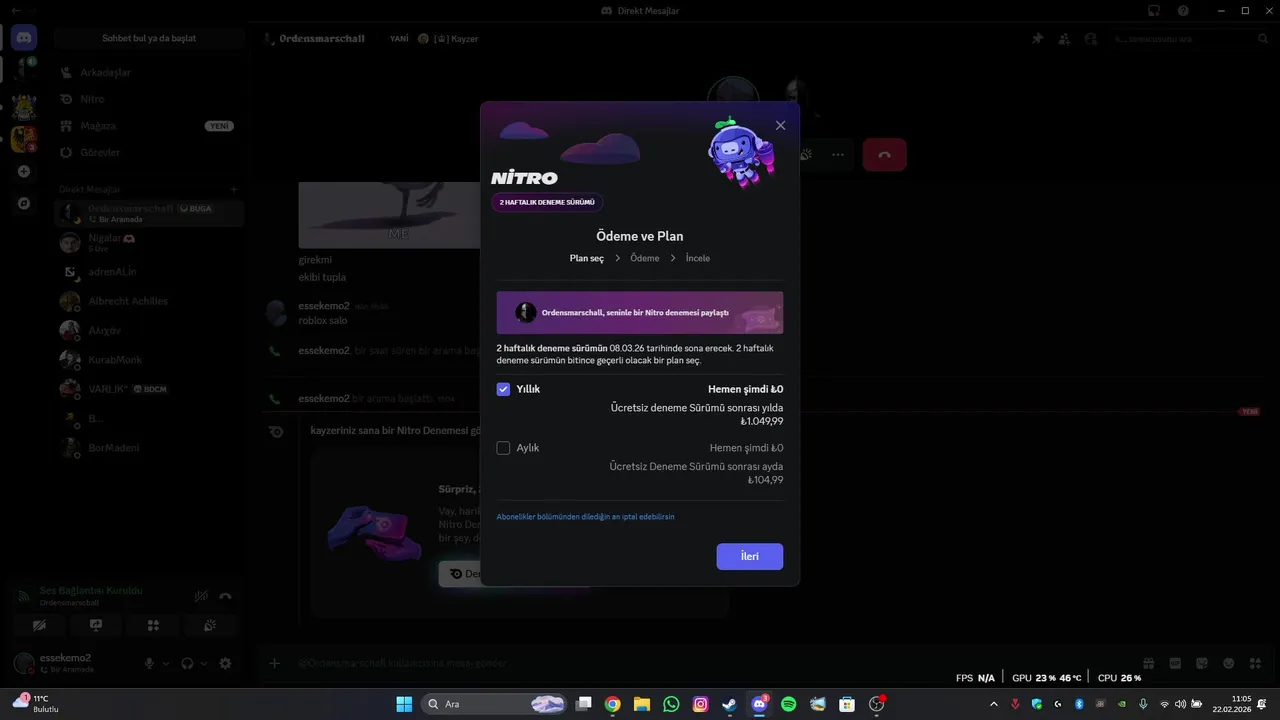Click the Ordensmarschall Nitro trial banner
Image resolution: width=1280 pixels, height=720 pixels.
(x=640, y=312)
